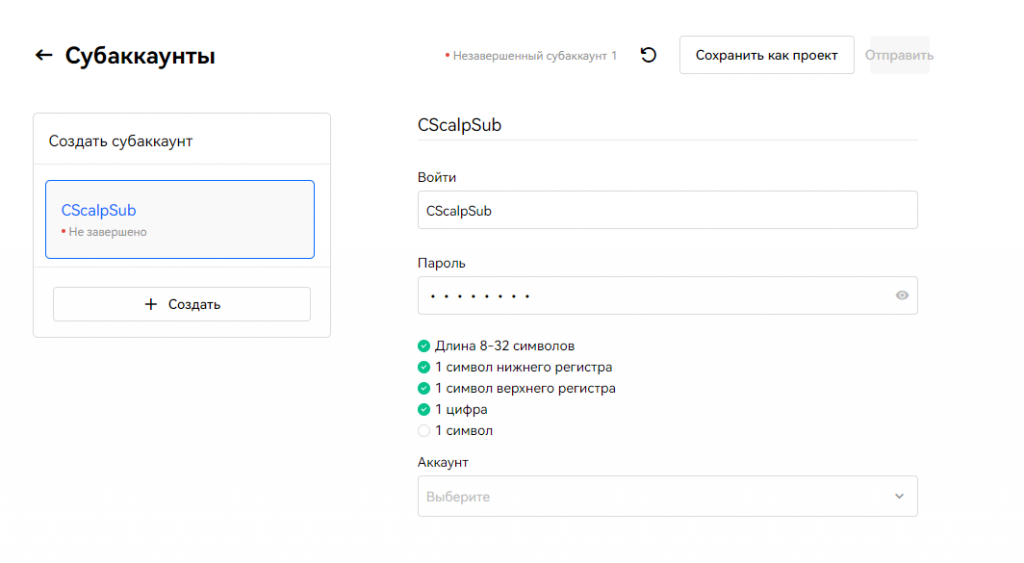Image resolution: width=1024 pixels, height=563 pixels.
Task: Click the green check beside 1 цифра
Action: [x=424, y=410]
